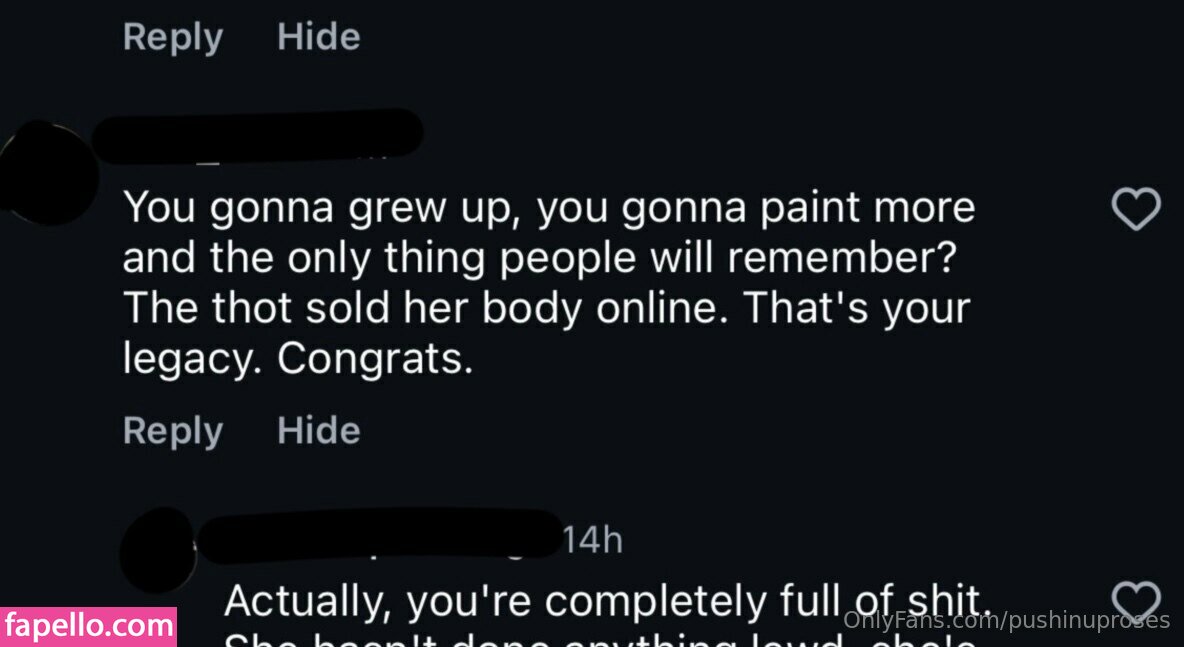Like the "You gonna grew up" comment
Viewport: 1184px width, 647px height.
pos(1136,208)
